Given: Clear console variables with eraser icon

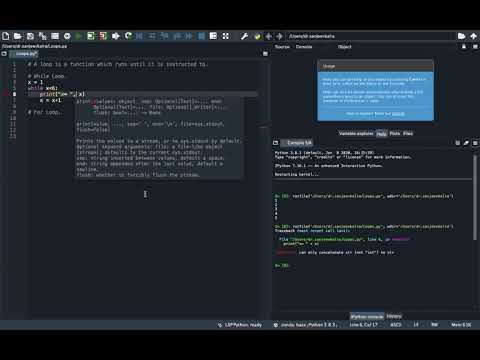Looking at the screenshot, I should (466, 143).
